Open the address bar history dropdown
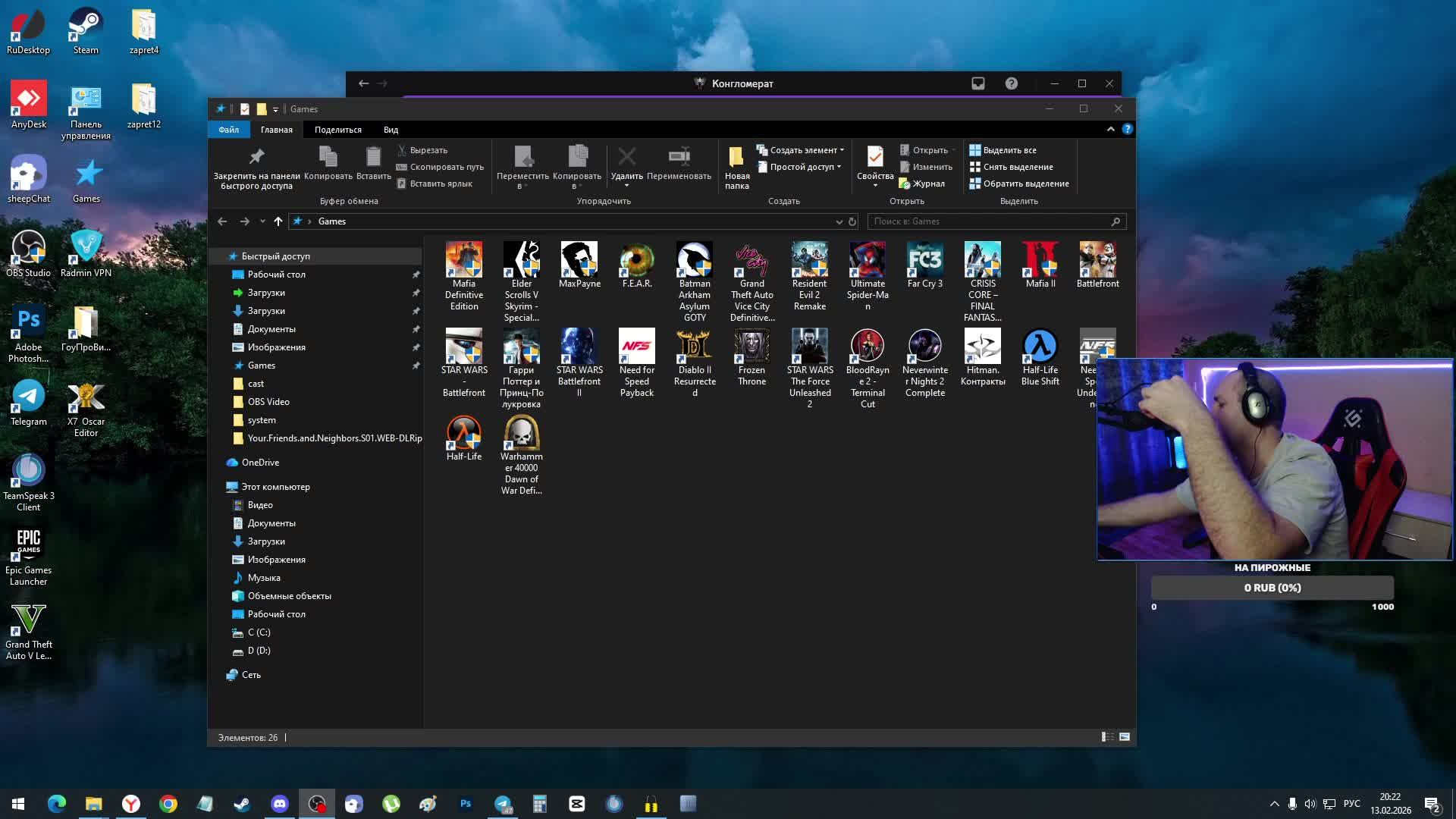1456x819 pixels. [x=839, y=221]
